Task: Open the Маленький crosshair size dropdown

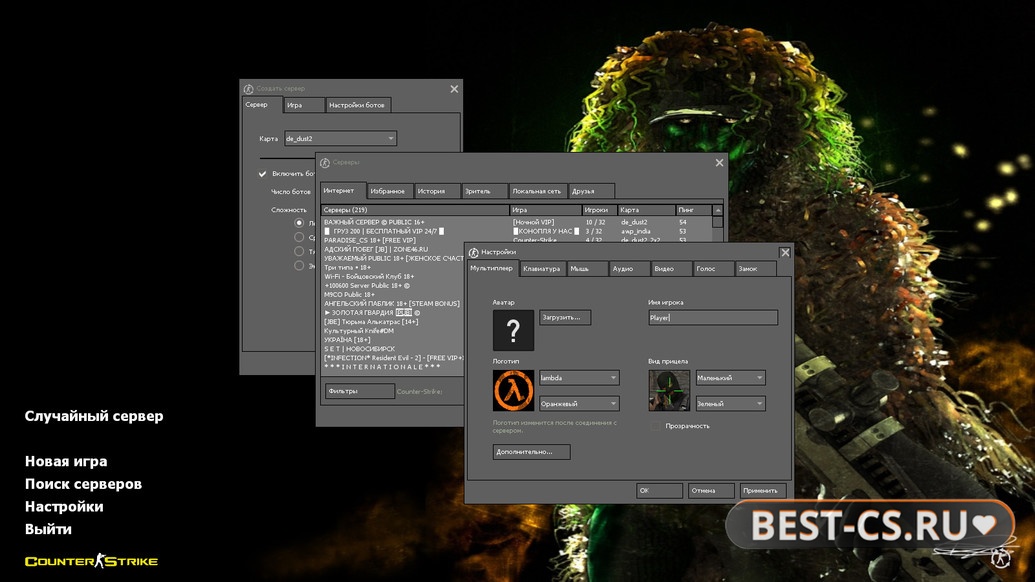Action: pos(730,377)
